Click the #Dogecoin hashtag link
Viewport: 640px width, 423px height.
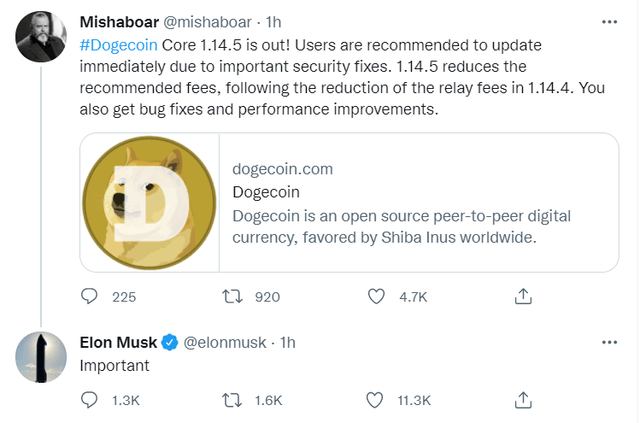[x=116, y=47]
